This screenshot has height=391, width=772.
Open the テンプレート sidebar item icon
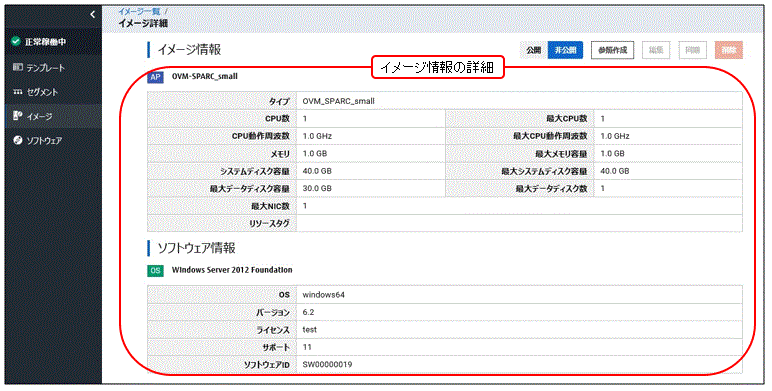pos(17,67)
